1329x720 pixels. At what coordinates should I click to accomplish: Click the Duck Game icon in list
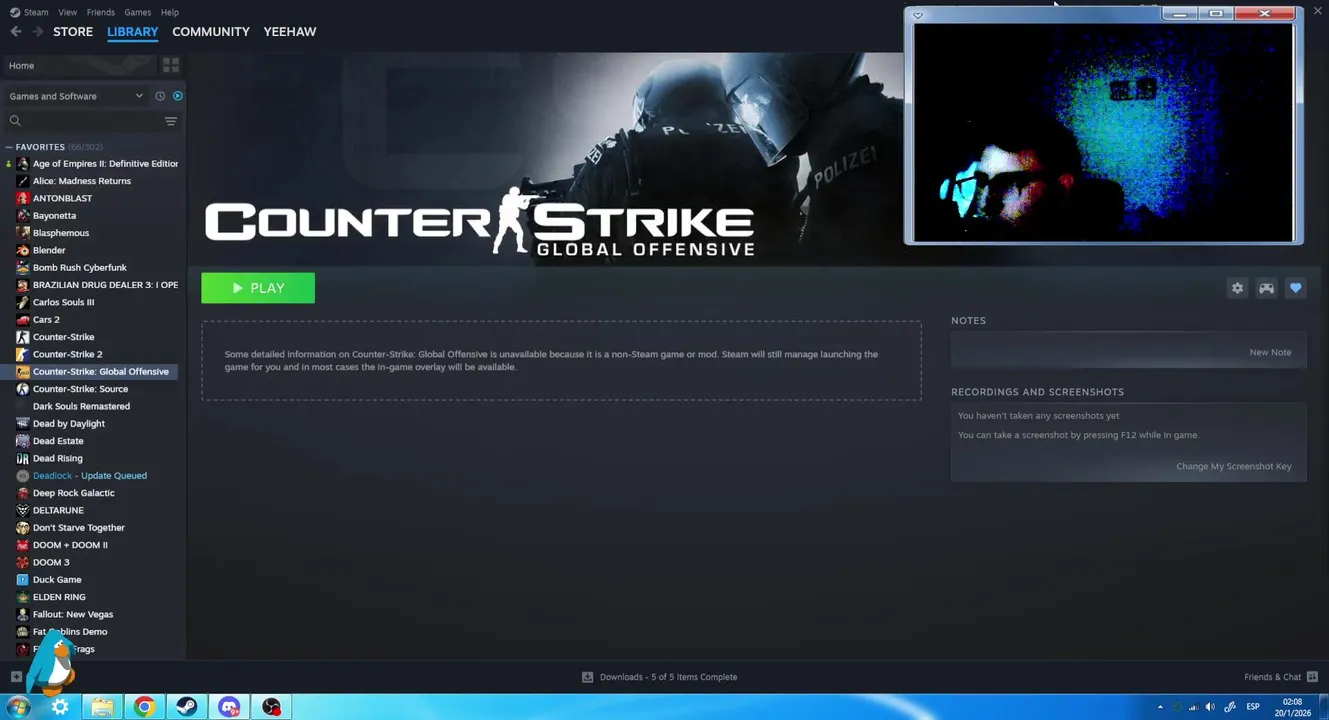point(23,580)
